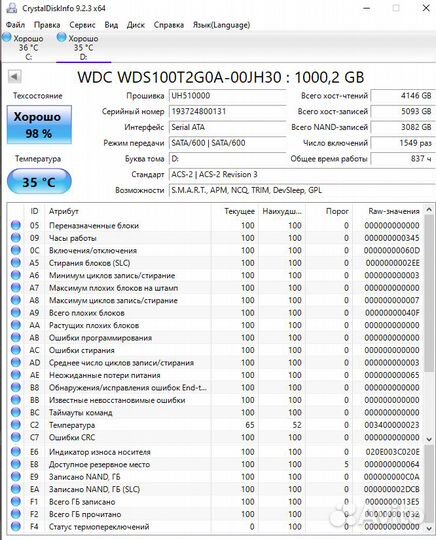Viewport: 436px width, 540px height.
Task: Click status icon for C2 Температура
Action: [15, 425]
